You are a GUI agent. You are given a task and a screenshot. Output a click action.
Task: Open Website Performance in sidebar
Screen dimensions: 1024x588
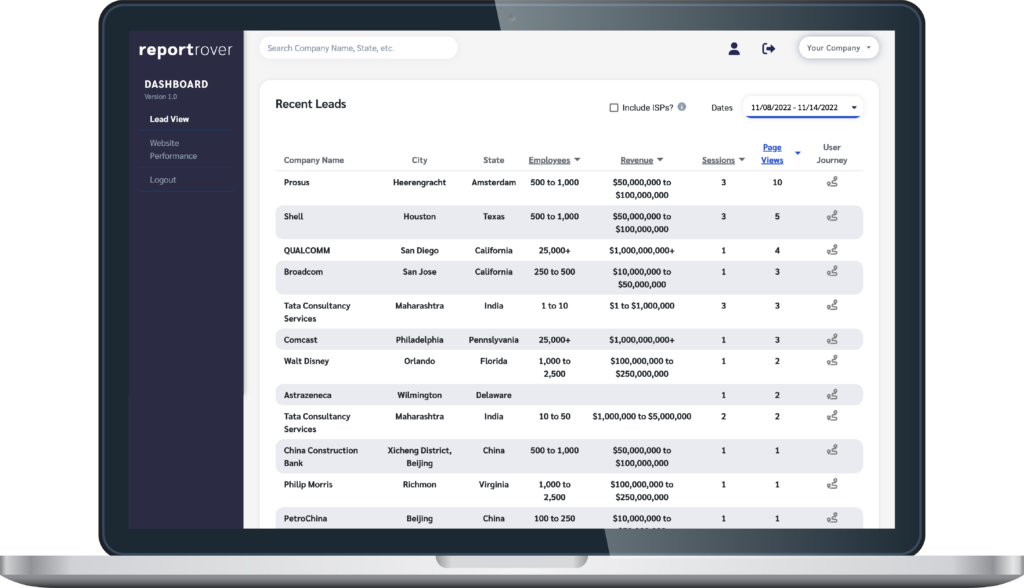coord(173,150)
